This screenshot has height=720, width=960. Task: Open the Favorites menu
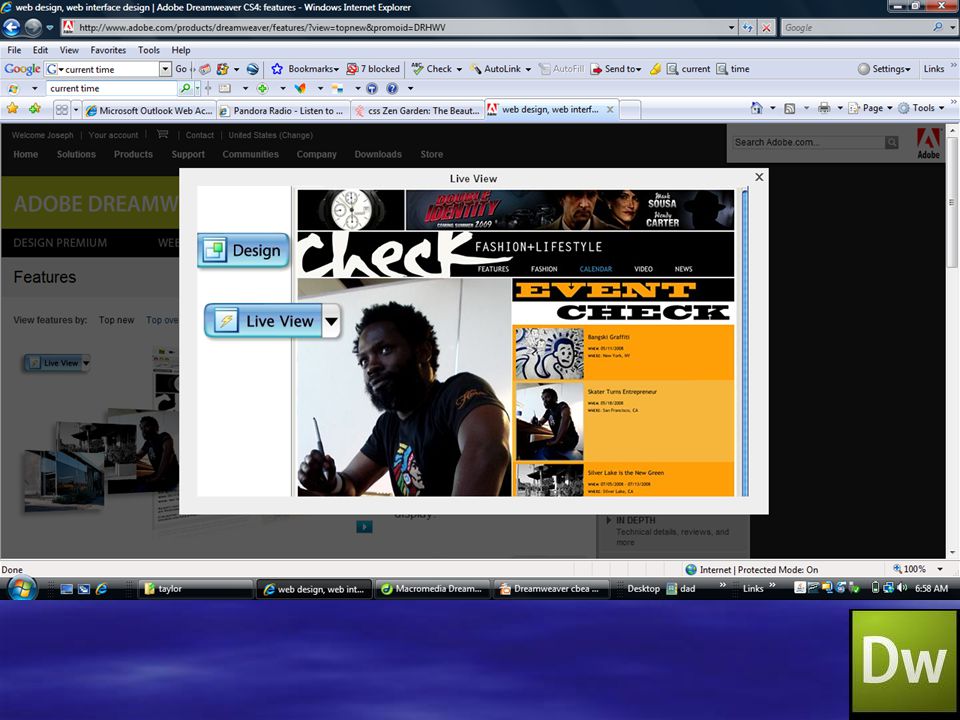(108, 50)
